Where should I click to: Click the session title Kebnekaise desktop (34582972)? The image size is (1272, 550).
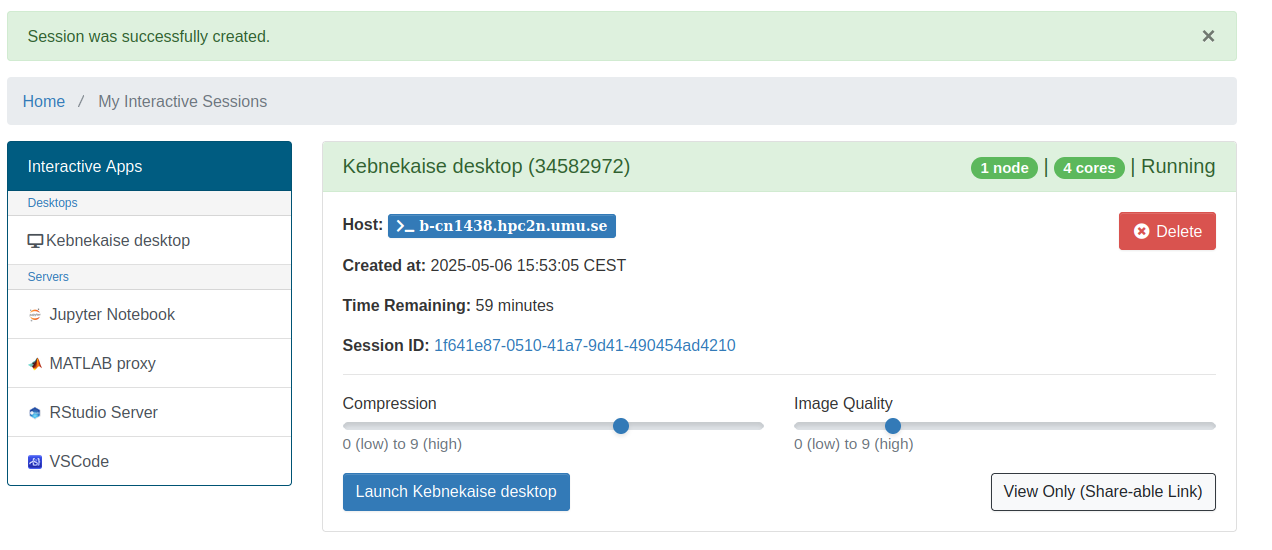[x=486, y=166]
